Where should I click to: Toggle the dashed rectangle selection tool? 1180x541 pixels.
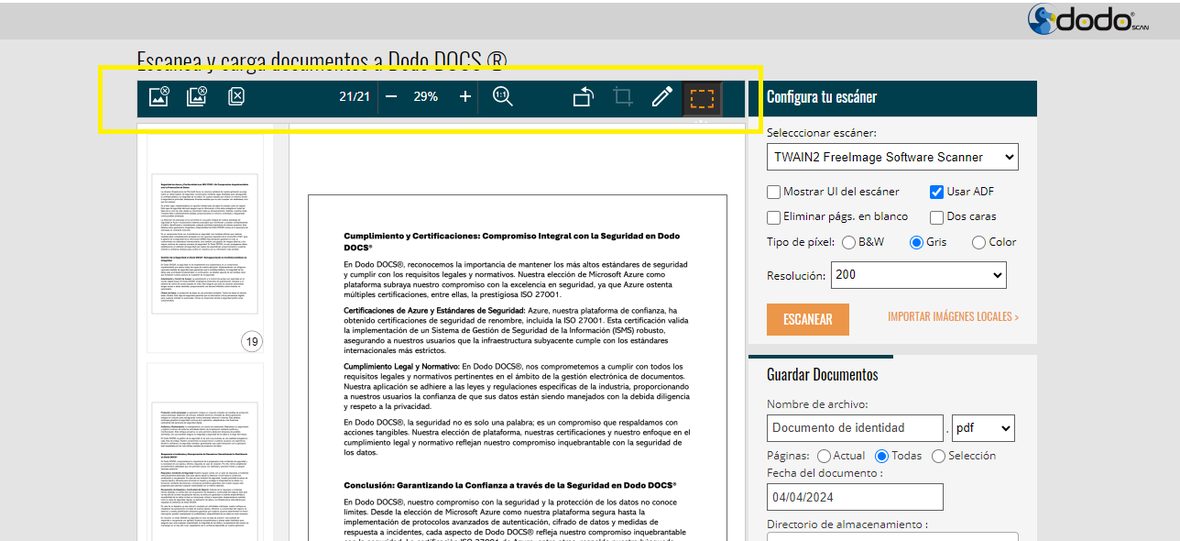(702, 98)
